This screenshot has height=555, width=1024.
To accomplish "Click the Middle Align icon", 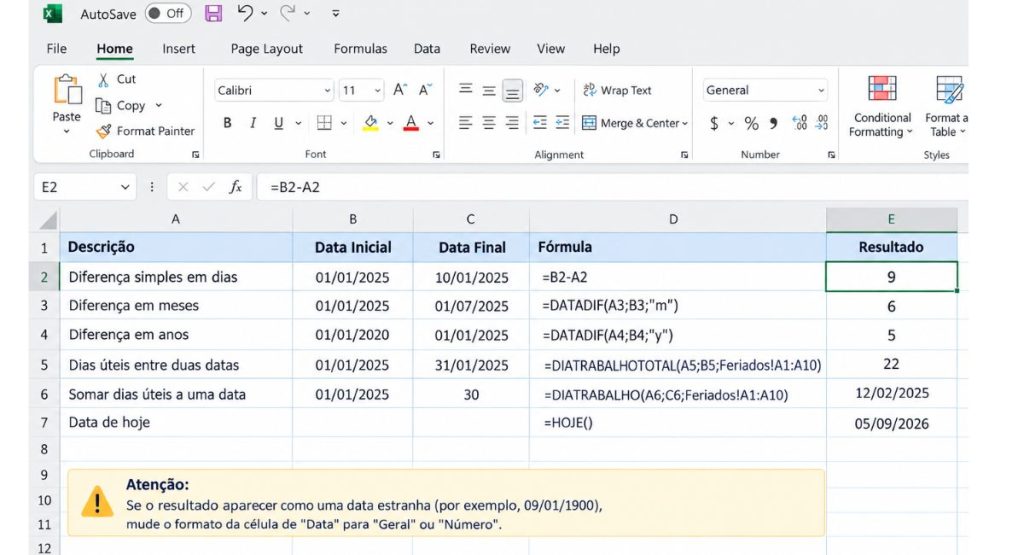I will click(x=488, y=91).
